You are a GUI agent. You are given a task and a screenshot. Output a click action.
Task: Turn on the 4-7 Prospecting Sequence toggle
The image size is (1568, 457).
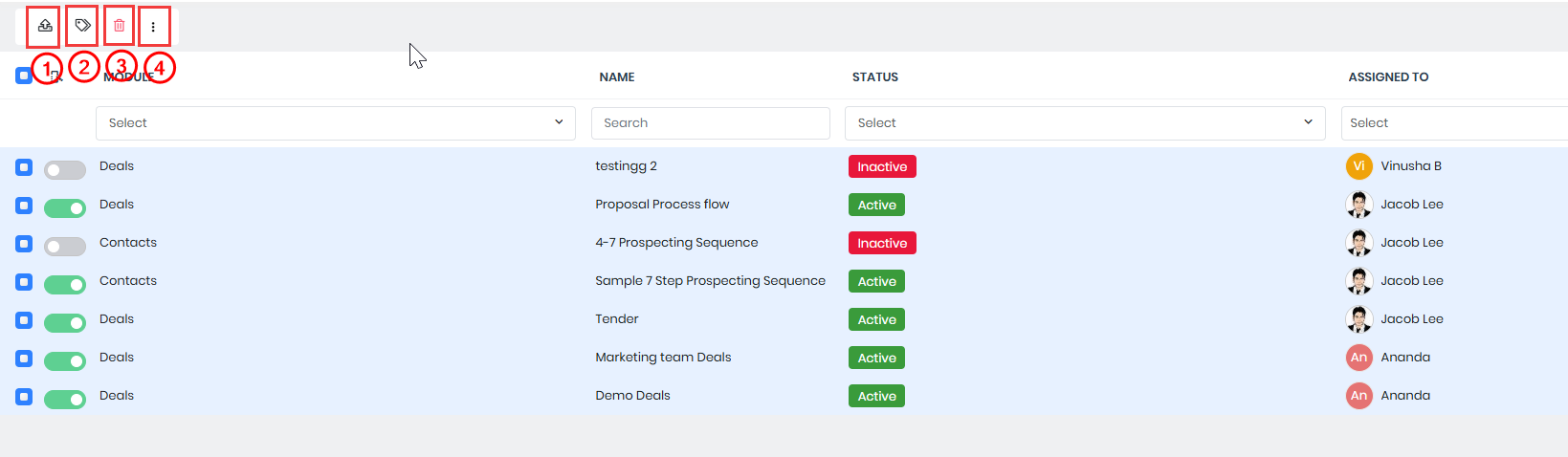65,247
